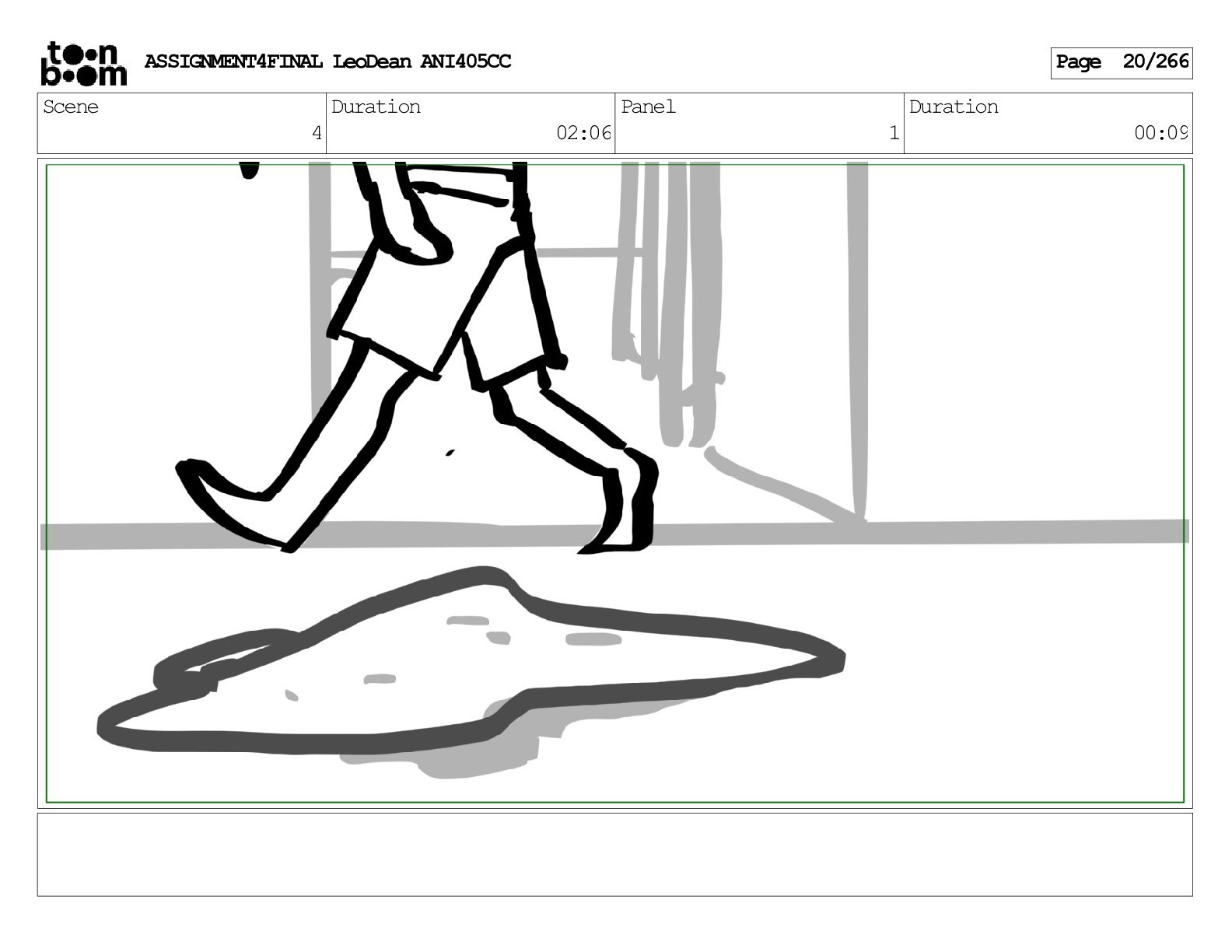Click the title text 'ASSIGNMENT4FINAL LeoDean ANI405CC'
This screenshot has width=1232, height=952.
pos(327,61)
